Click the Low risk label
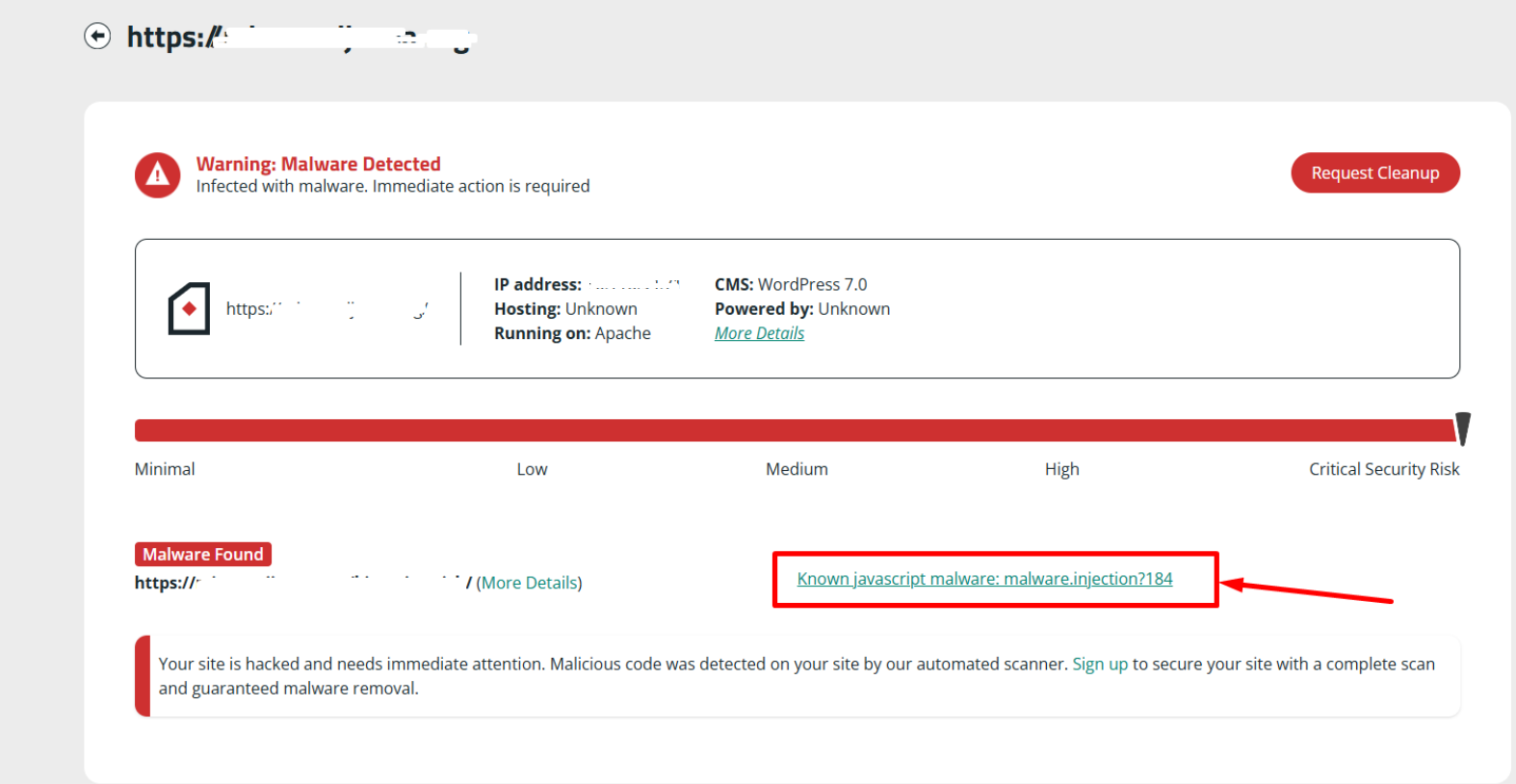 point(532,469)
